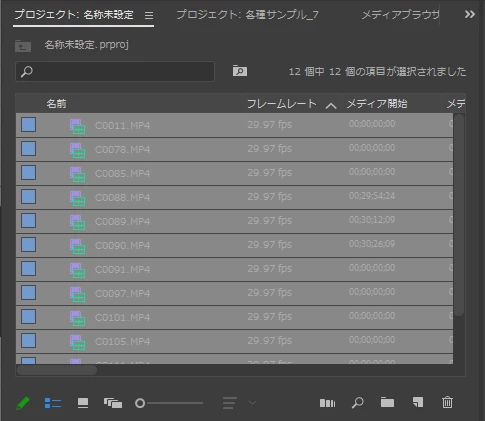Image resolution: width=485 pixels, height=421 pixels.
Task: Click the 名前 column header
Action: tap(56, 104)
